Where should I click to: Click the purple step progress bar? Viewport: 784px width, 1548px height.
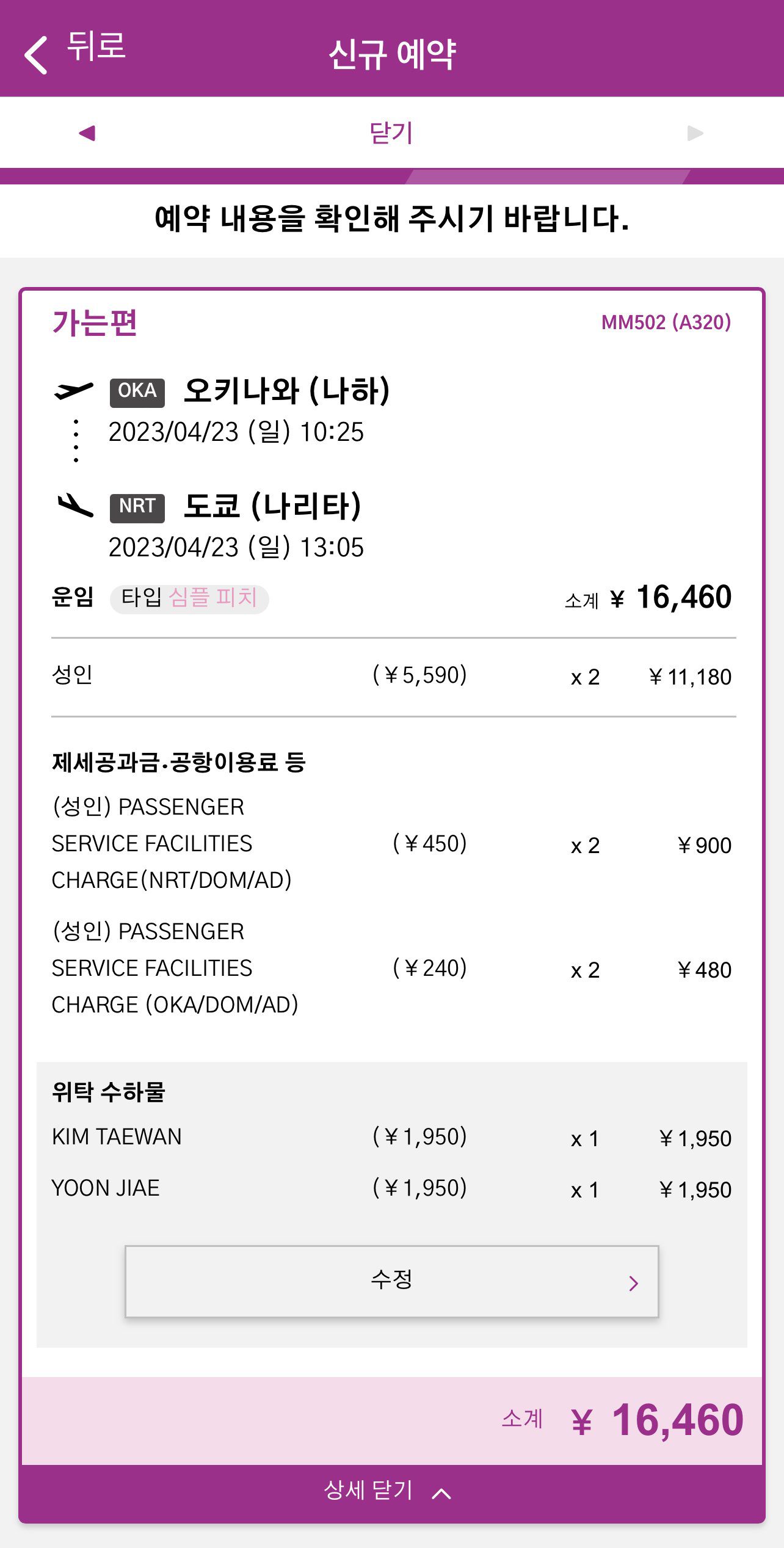pyautogui.click(x=391, y=176)
